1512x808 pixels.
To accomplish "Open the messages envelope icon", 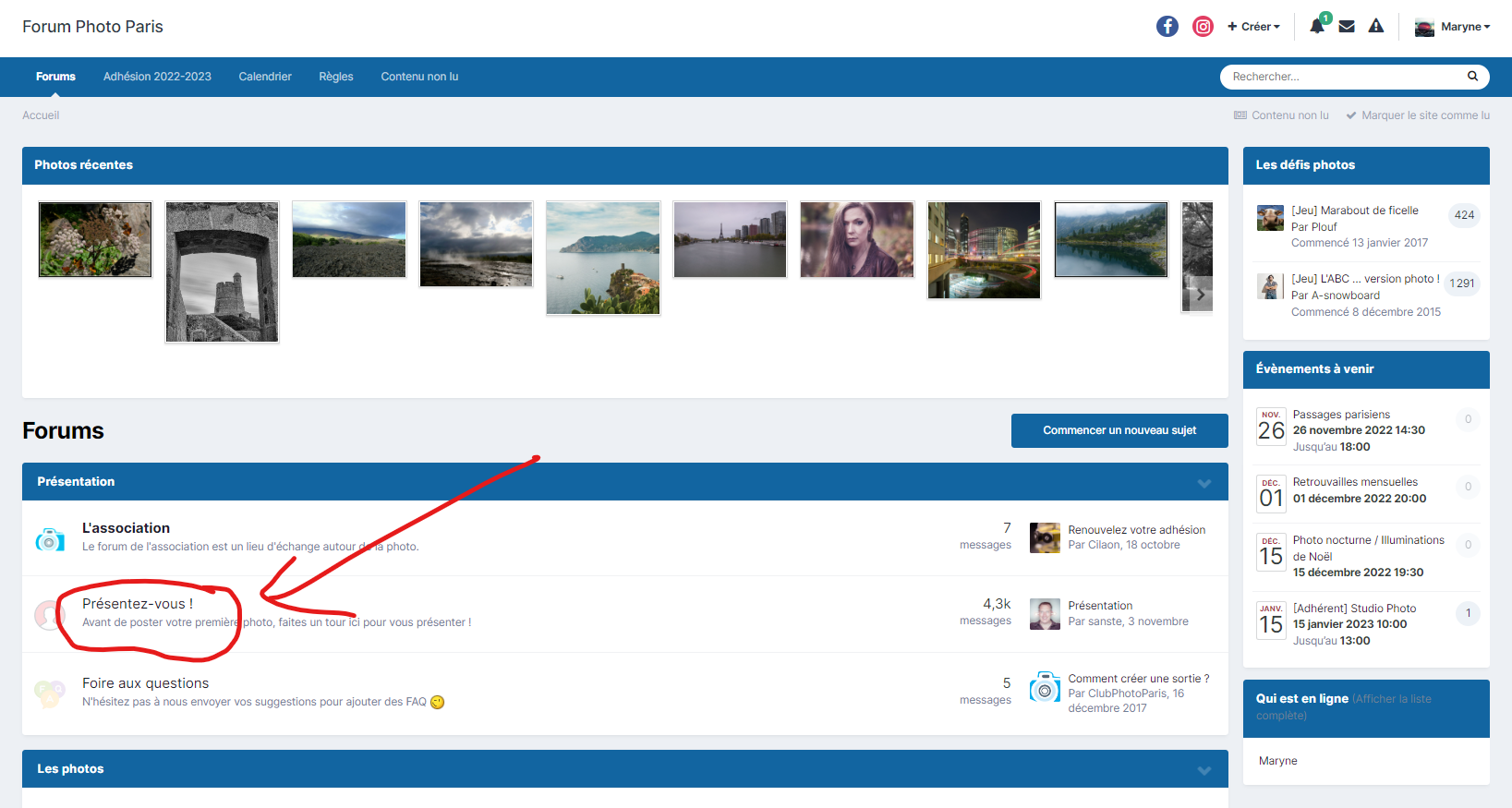I will pos(1347,27).
